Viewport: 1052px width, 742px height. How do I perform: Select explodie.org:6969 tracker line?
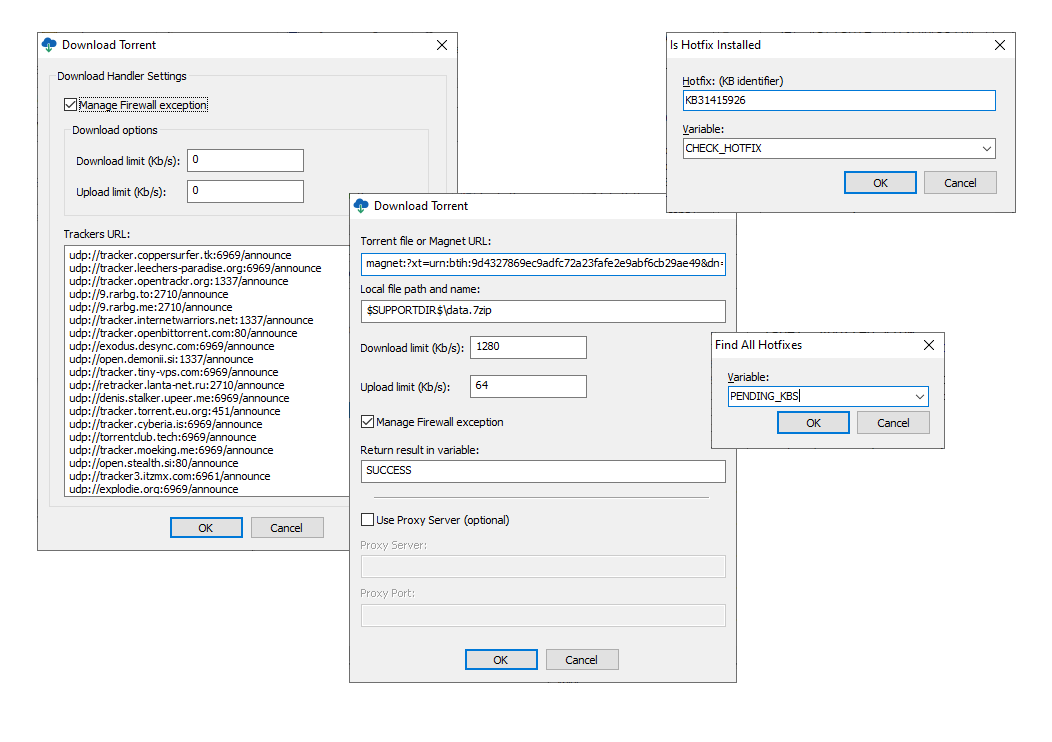click(154, 489)
